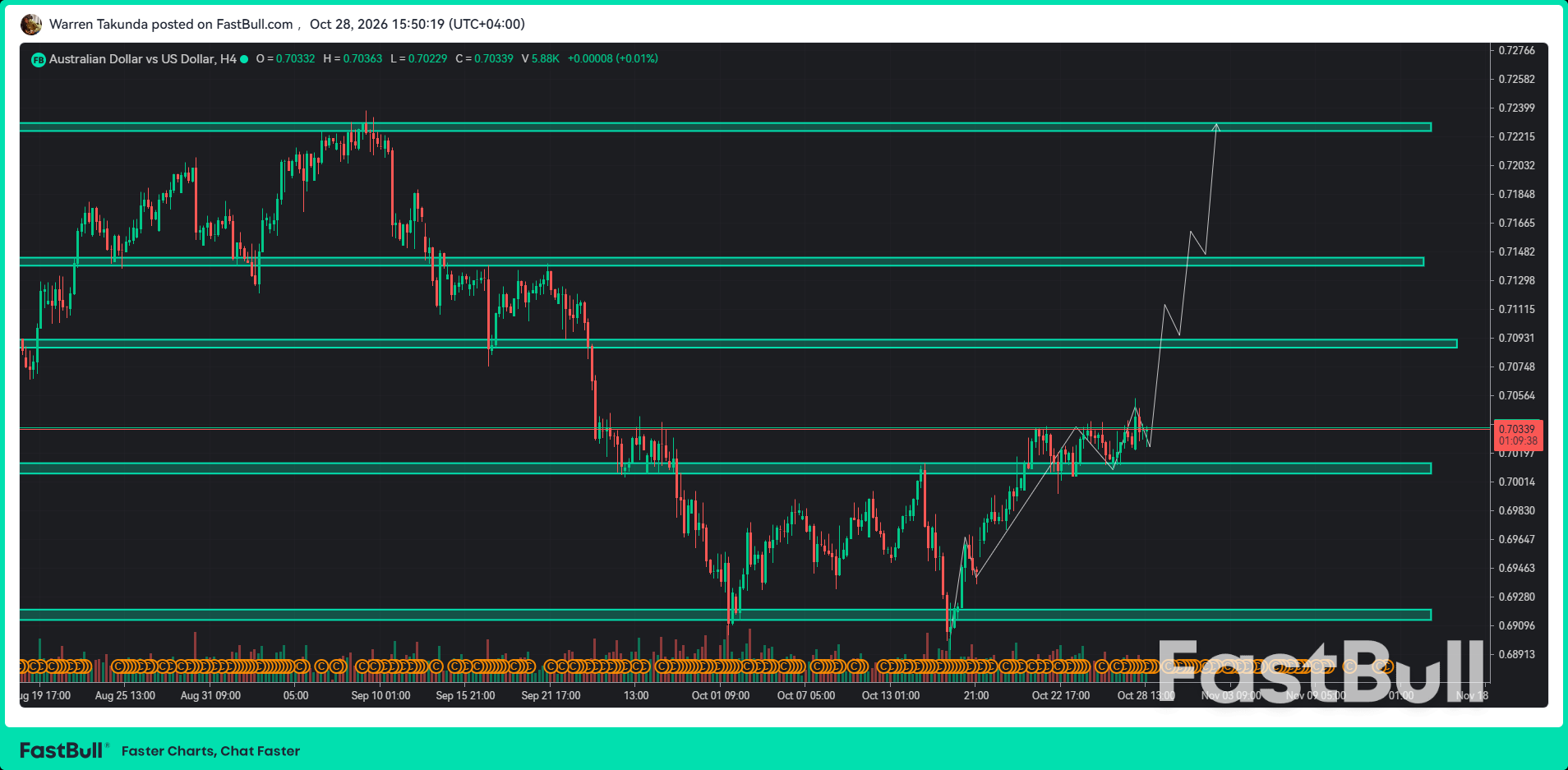Click the green market status dot
Image resolution: width=1568 pixels, height=770 pixels.
click(x=244, y=59)
